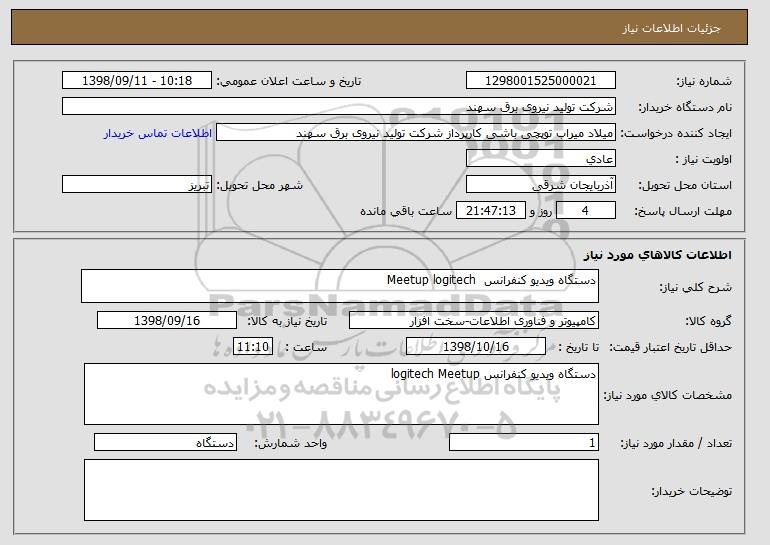Click label شهر محل تحویل
This screenshot has height=545, width=770.
pos(260,185)
